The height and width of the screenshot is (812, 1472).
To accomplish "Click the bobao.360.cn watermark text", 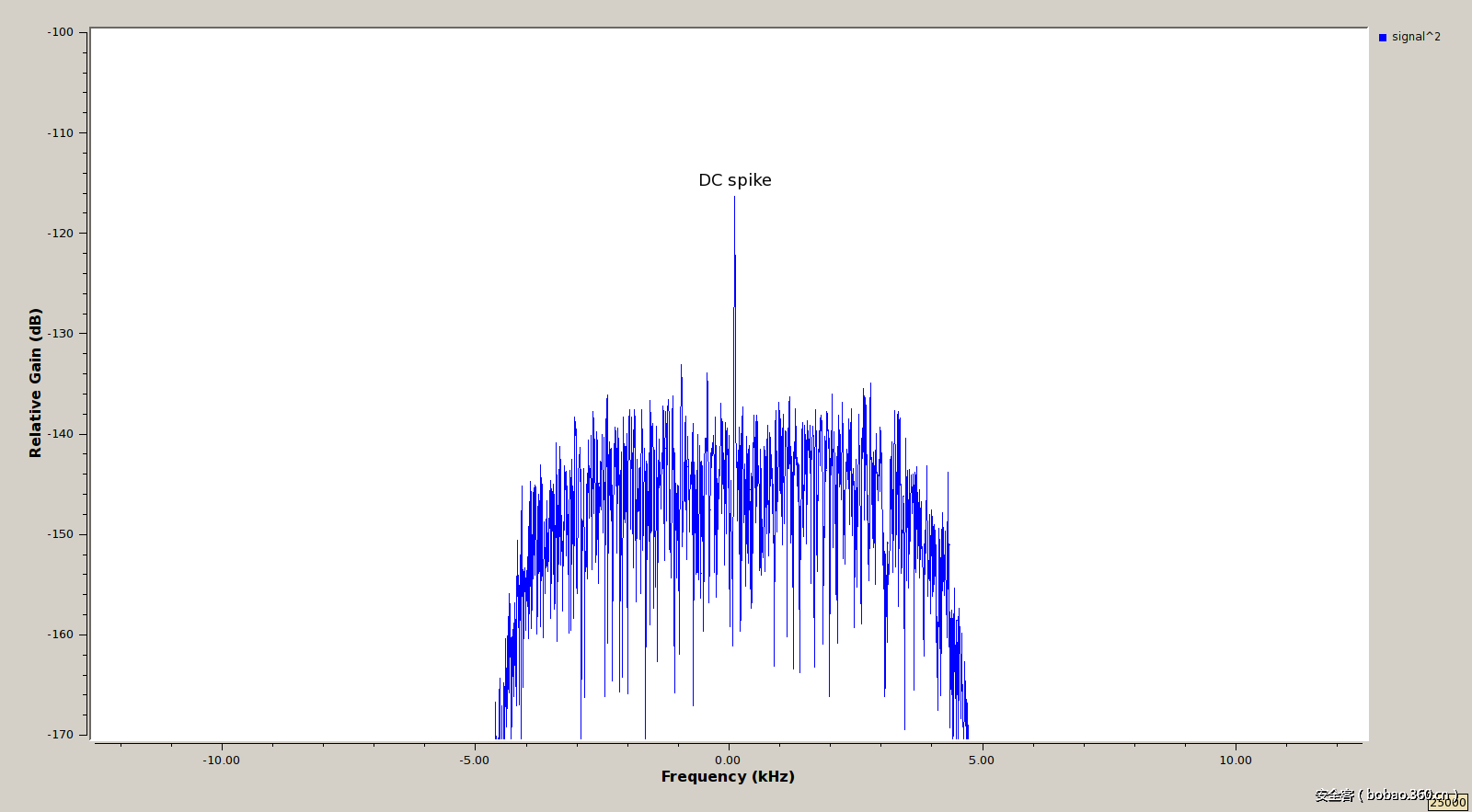I will coord(1385,795).
